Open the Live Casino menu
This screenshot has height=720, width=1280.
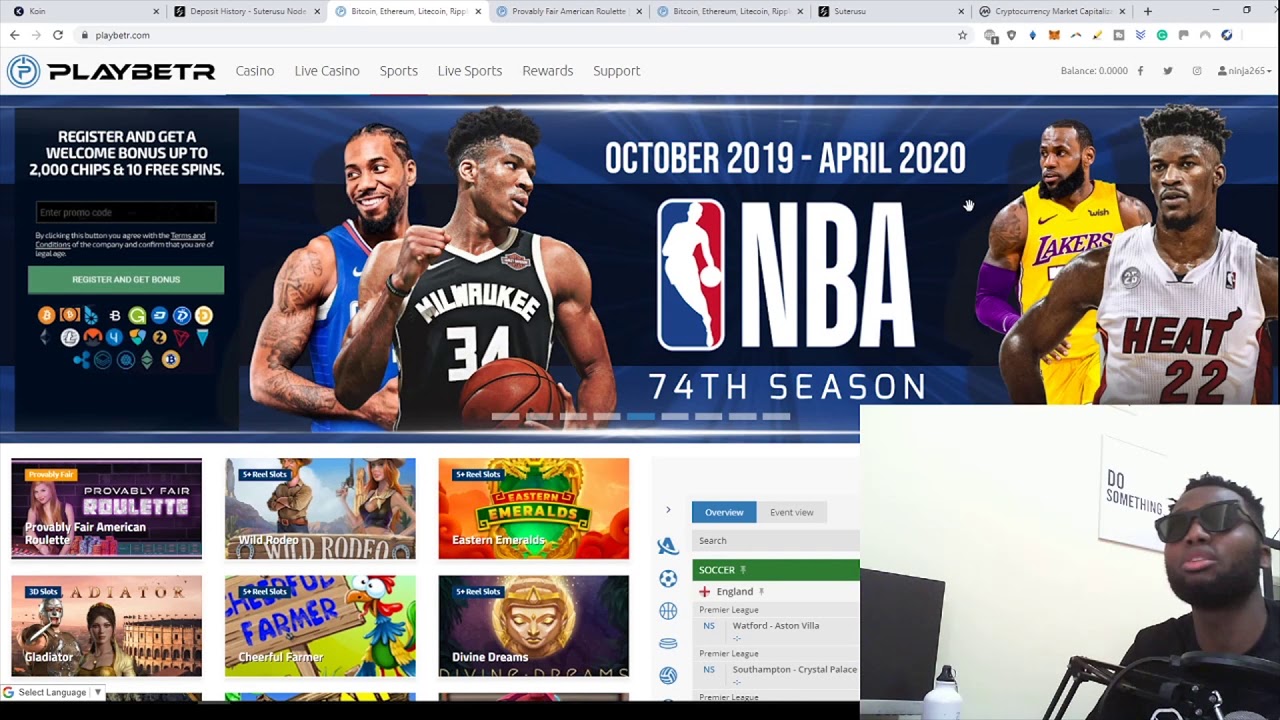coord(327,71)
